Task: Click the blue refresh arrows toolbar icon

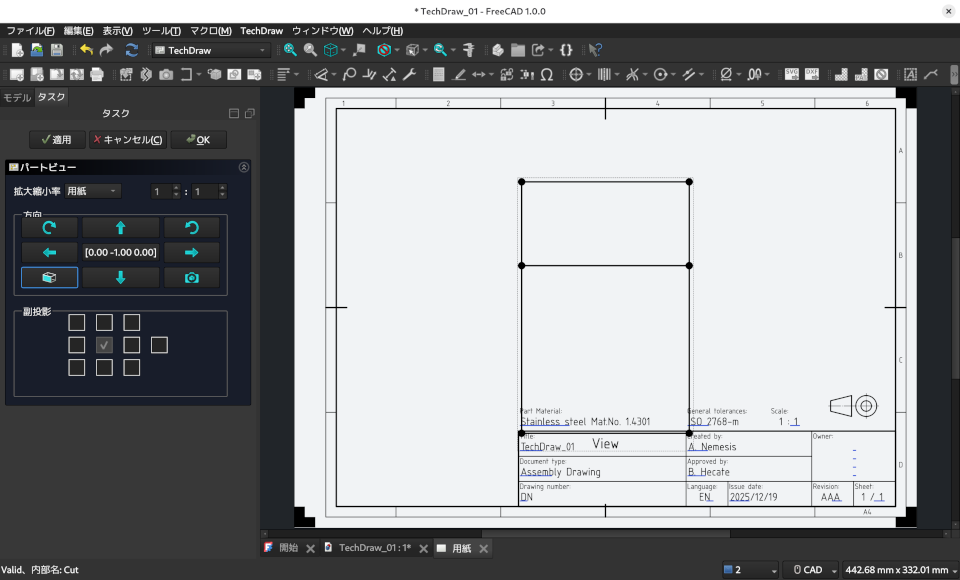Action: tap(131, 50)
